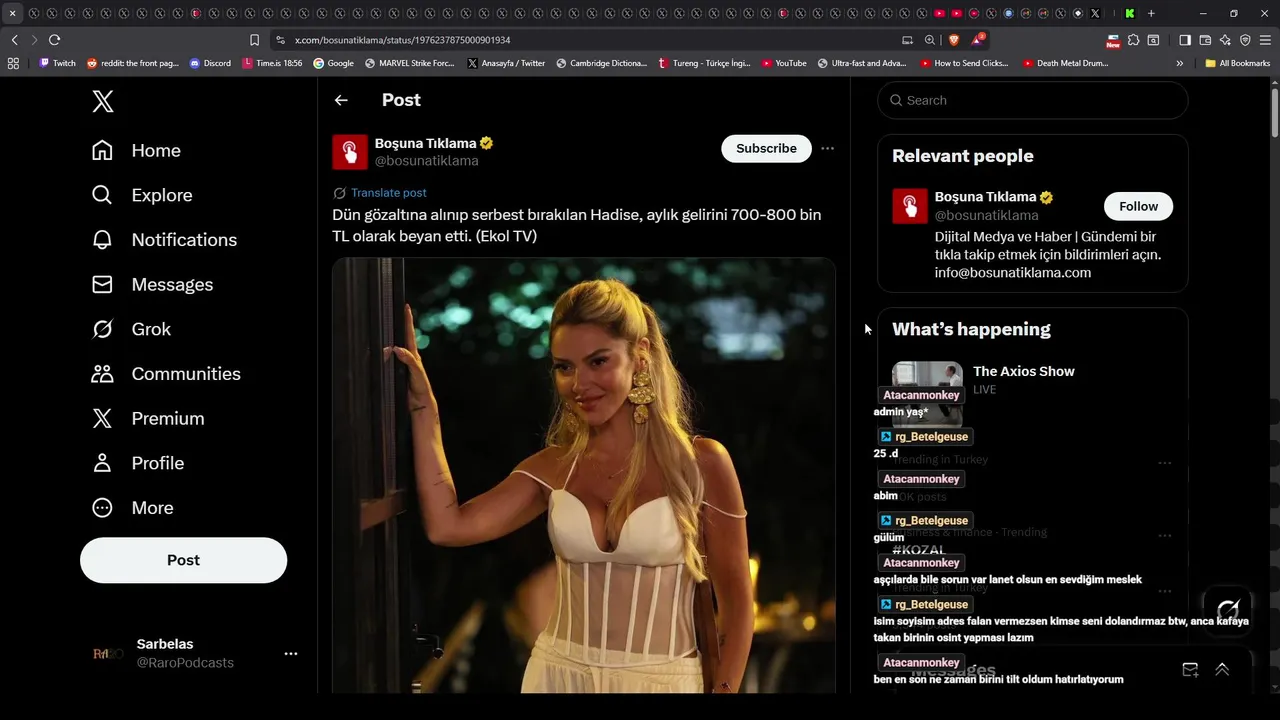Open the All Bookmarks folder

1238,63
